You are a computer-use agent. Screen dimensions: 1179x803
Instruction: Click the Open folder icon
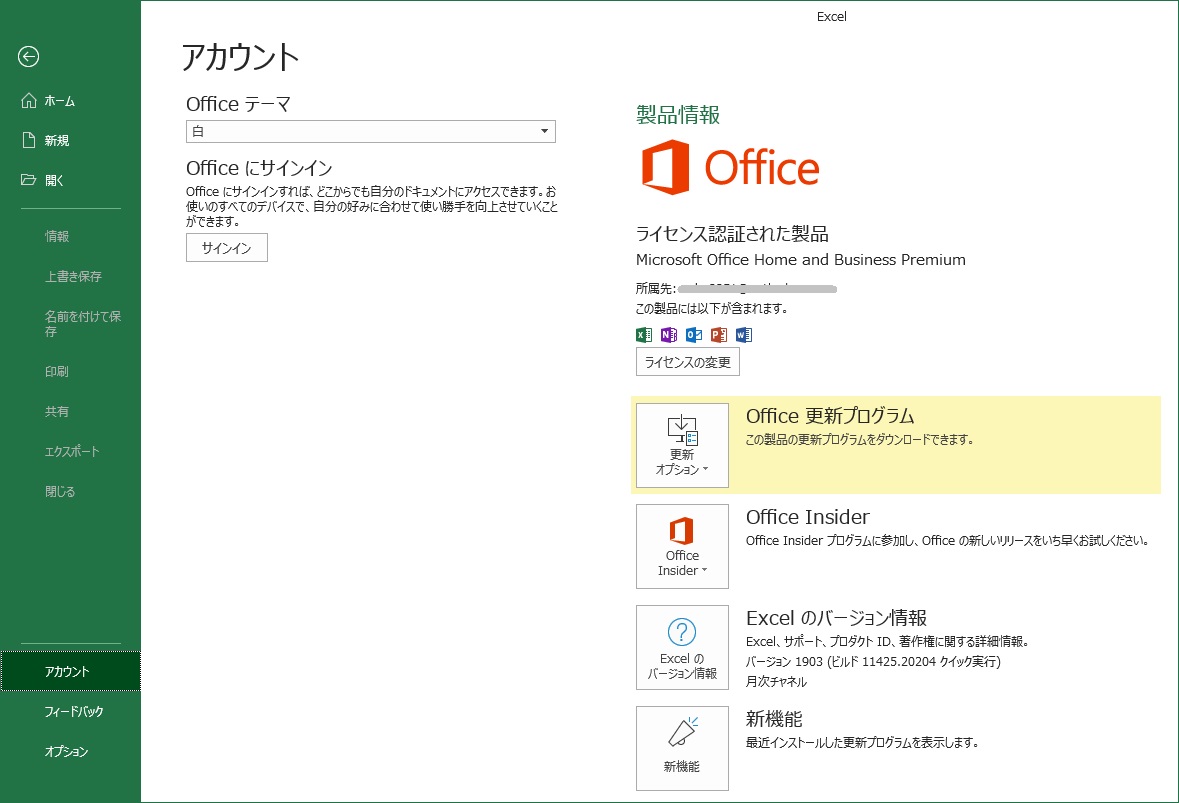(x=29, y=180)
